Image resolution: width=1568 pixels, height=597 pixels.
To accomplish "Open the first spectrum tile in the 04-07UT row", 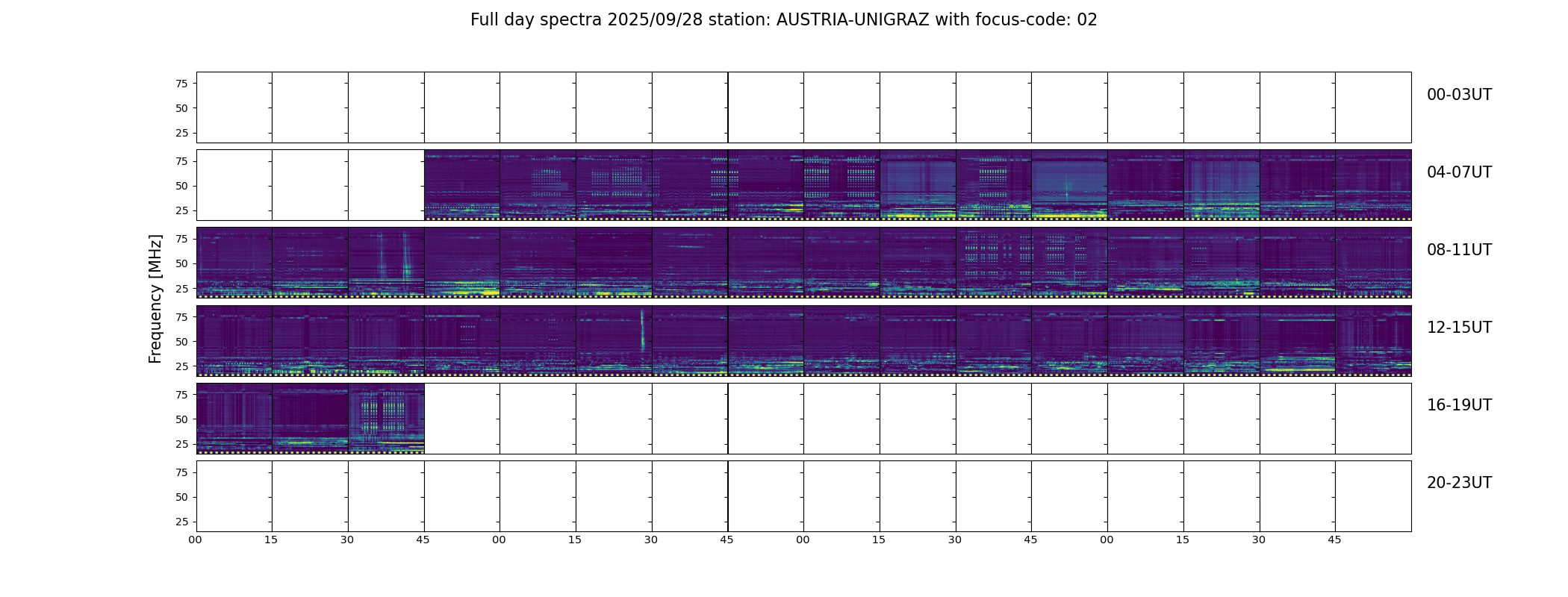I will click(x=462, y=185).
